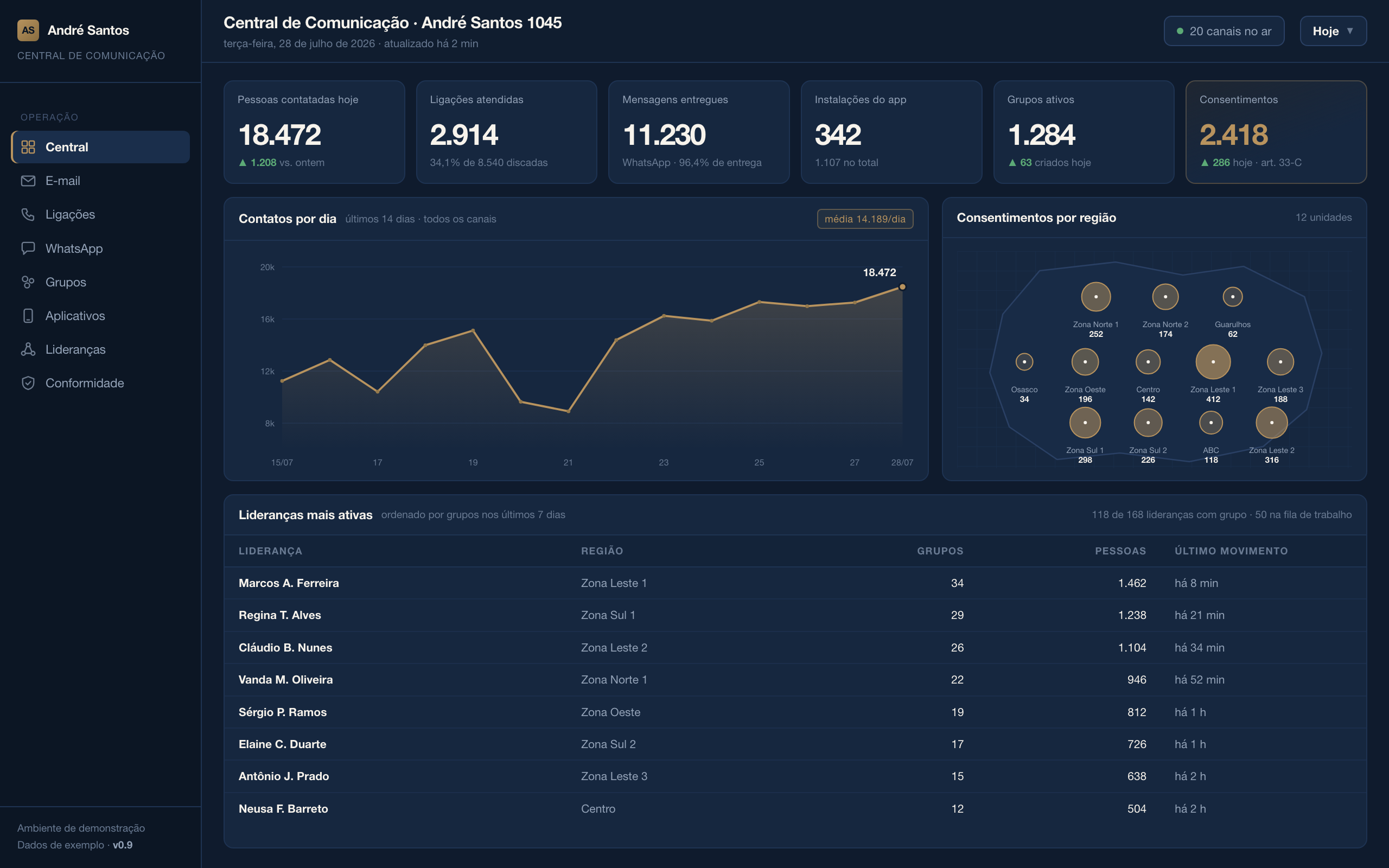Viewport: 1389px width, 868px height.
Task: Click the Zona Sul 2 map bubble
Action: (1148, 423)
